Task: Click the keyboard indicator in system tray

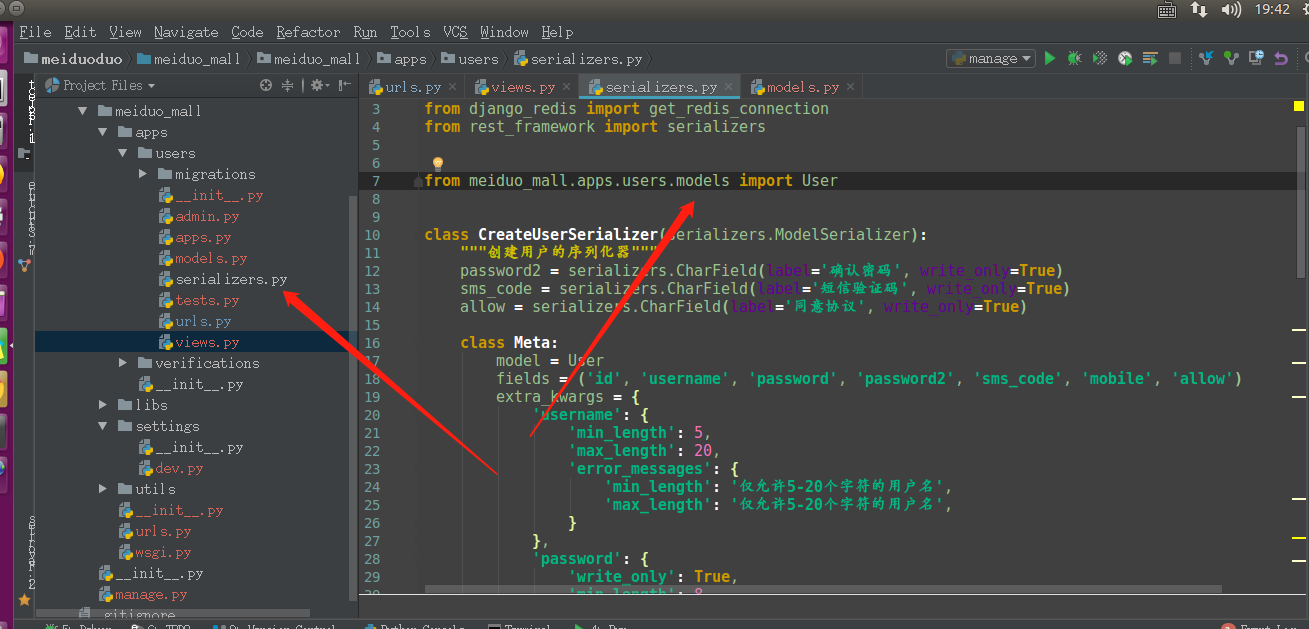Action: click(x=1167, y=10)
